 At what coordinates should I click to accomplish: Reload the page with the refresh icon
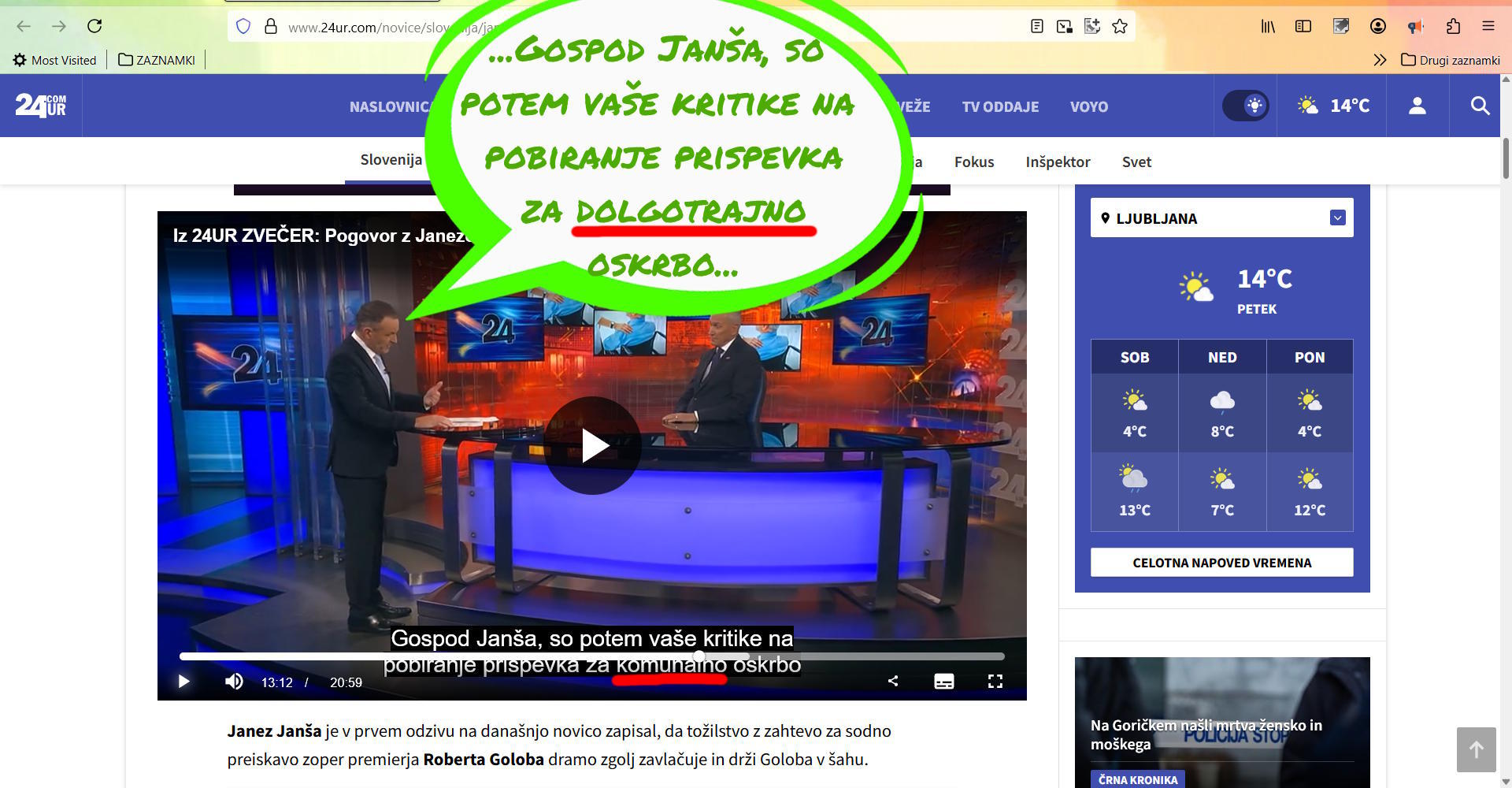tap(94, 26)
